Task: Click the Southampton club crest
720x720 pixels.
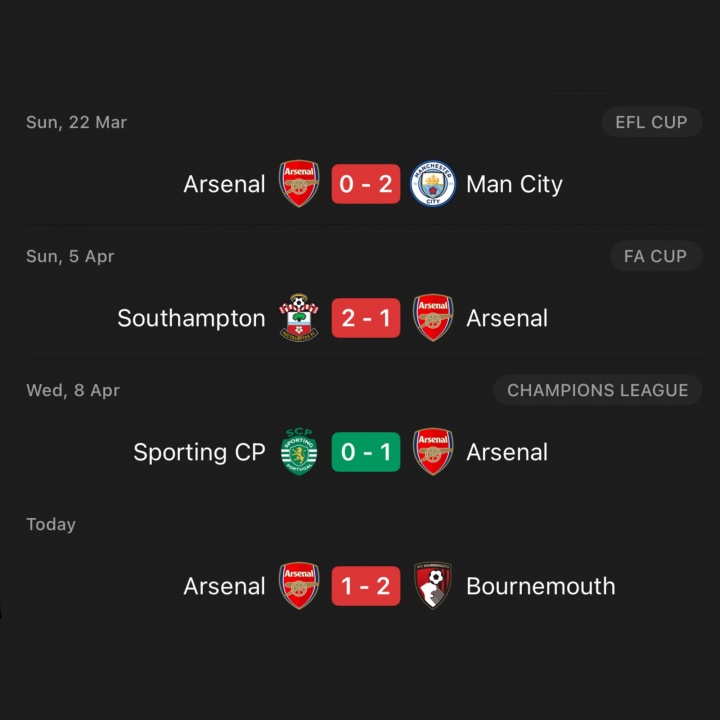Action: point(299,318)
